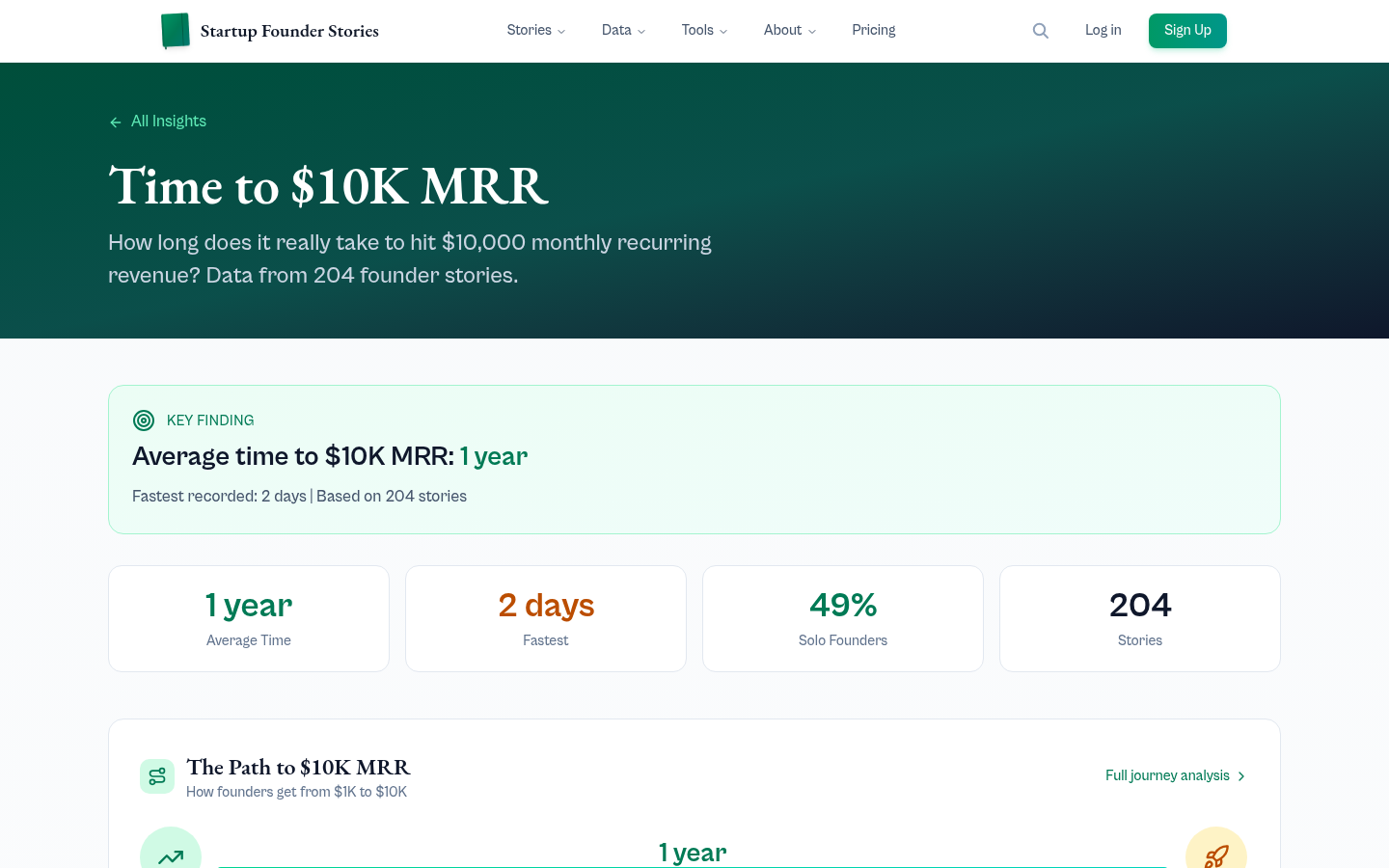Click the target icon next to KEY FINDING

point(144,420)
